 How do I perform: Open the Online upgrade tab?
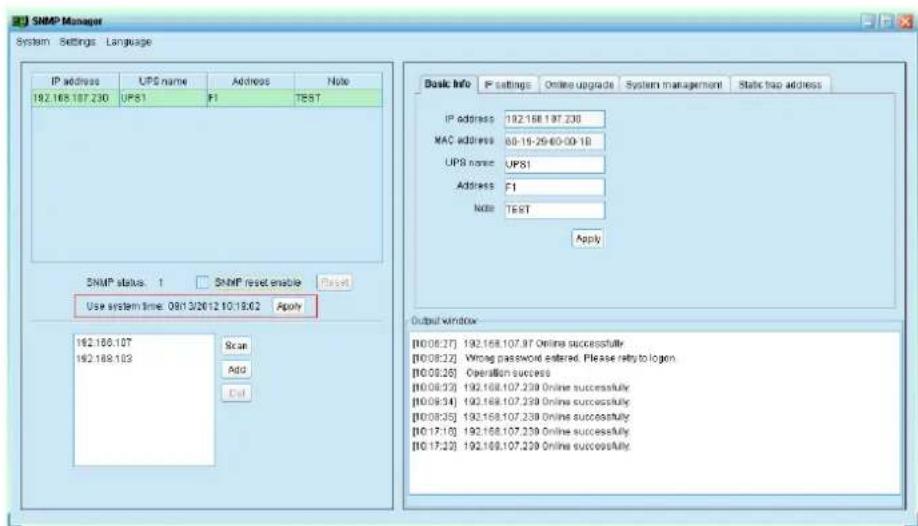pyautogui.click(x=579, y=84)
